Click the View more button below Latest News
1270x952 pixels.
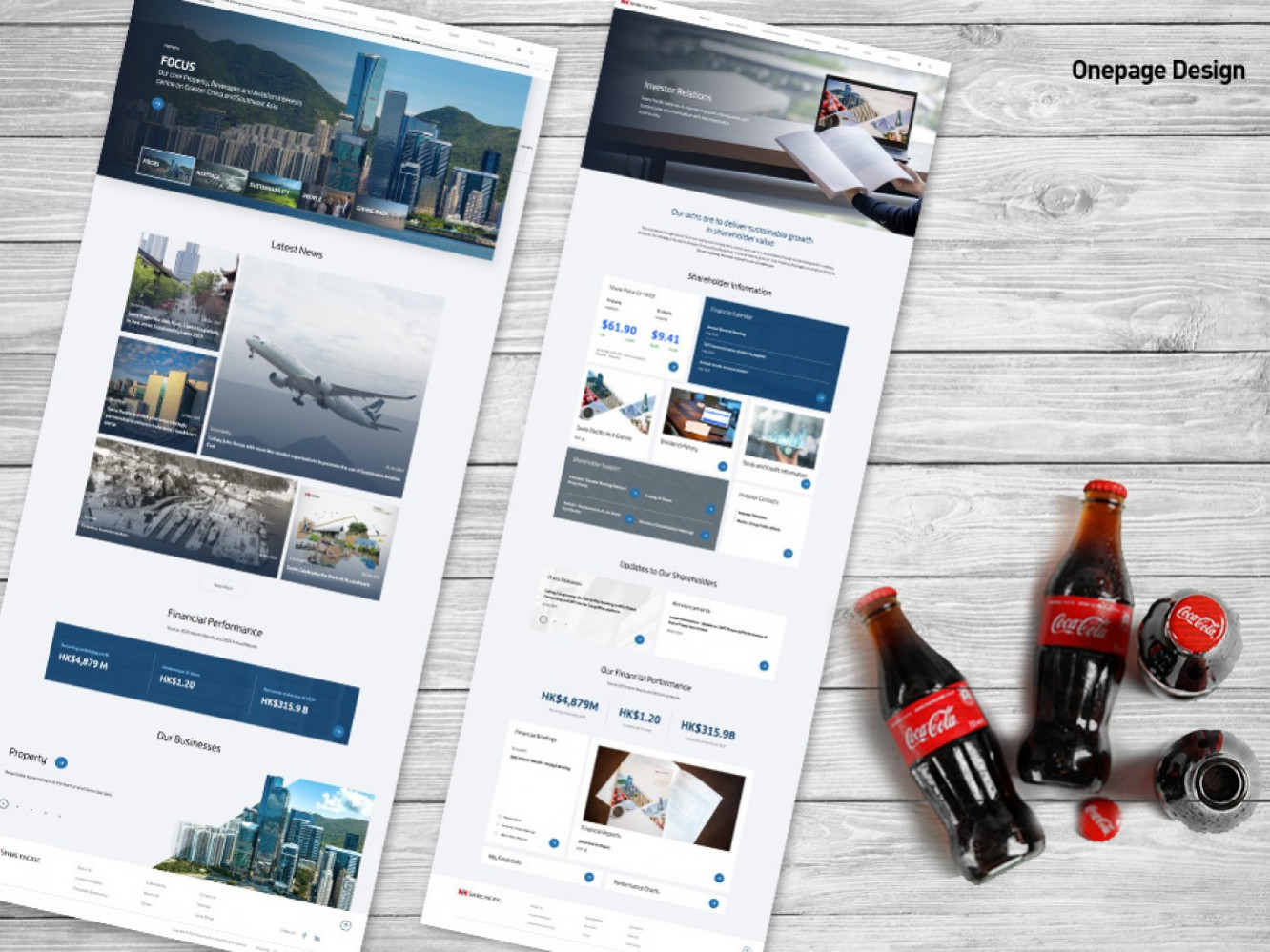click(x=222, y=586)
